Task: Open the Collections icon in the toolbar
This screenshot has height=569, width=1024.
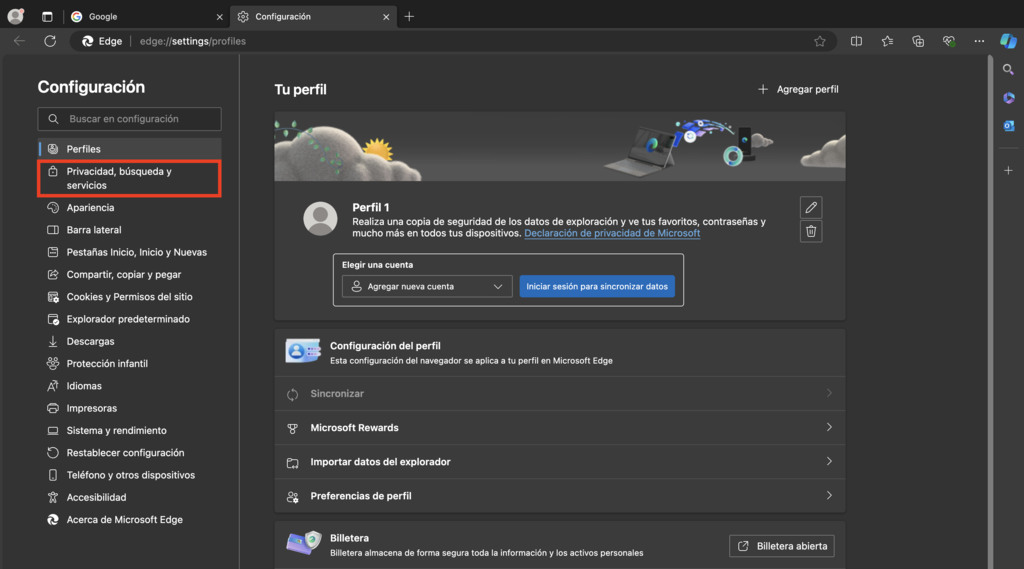Action: pyautogui.click(x=918, y=41)
